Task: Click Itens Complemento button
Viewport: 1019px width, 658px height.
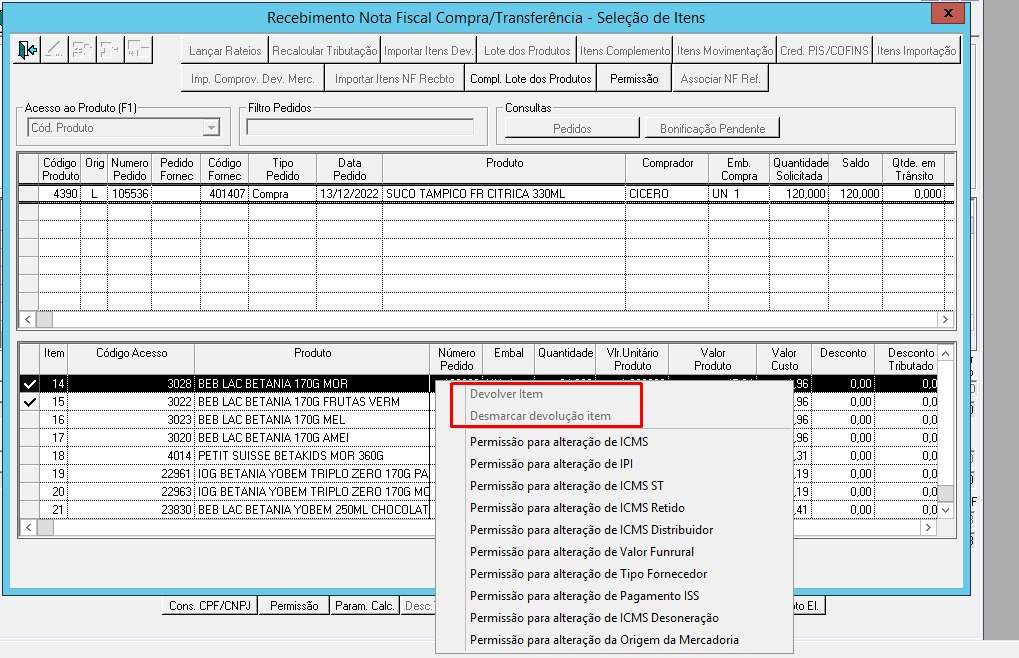Action: (x=625, y=51)
